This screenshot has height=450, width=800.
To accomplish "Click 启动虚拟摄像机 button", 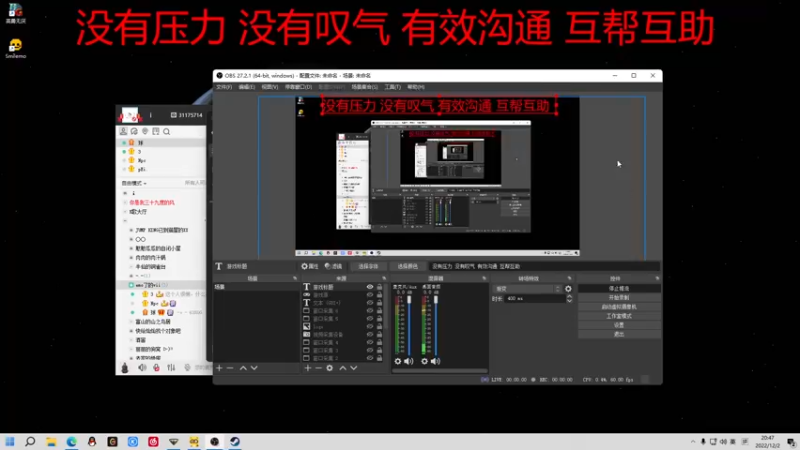I will coord(619,307).
